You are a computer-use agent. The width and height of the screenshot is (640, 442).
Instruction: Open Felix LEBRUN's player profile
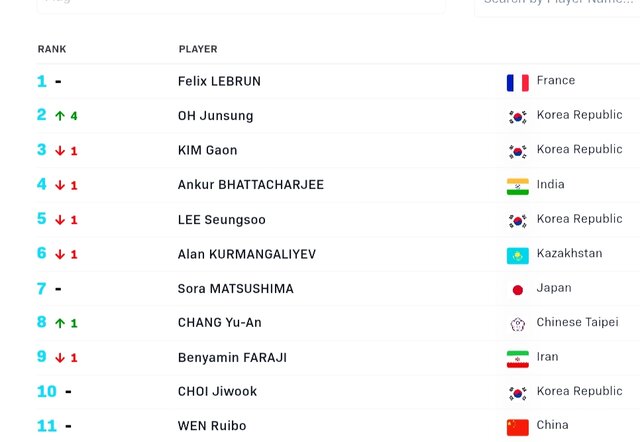(219, 81)
